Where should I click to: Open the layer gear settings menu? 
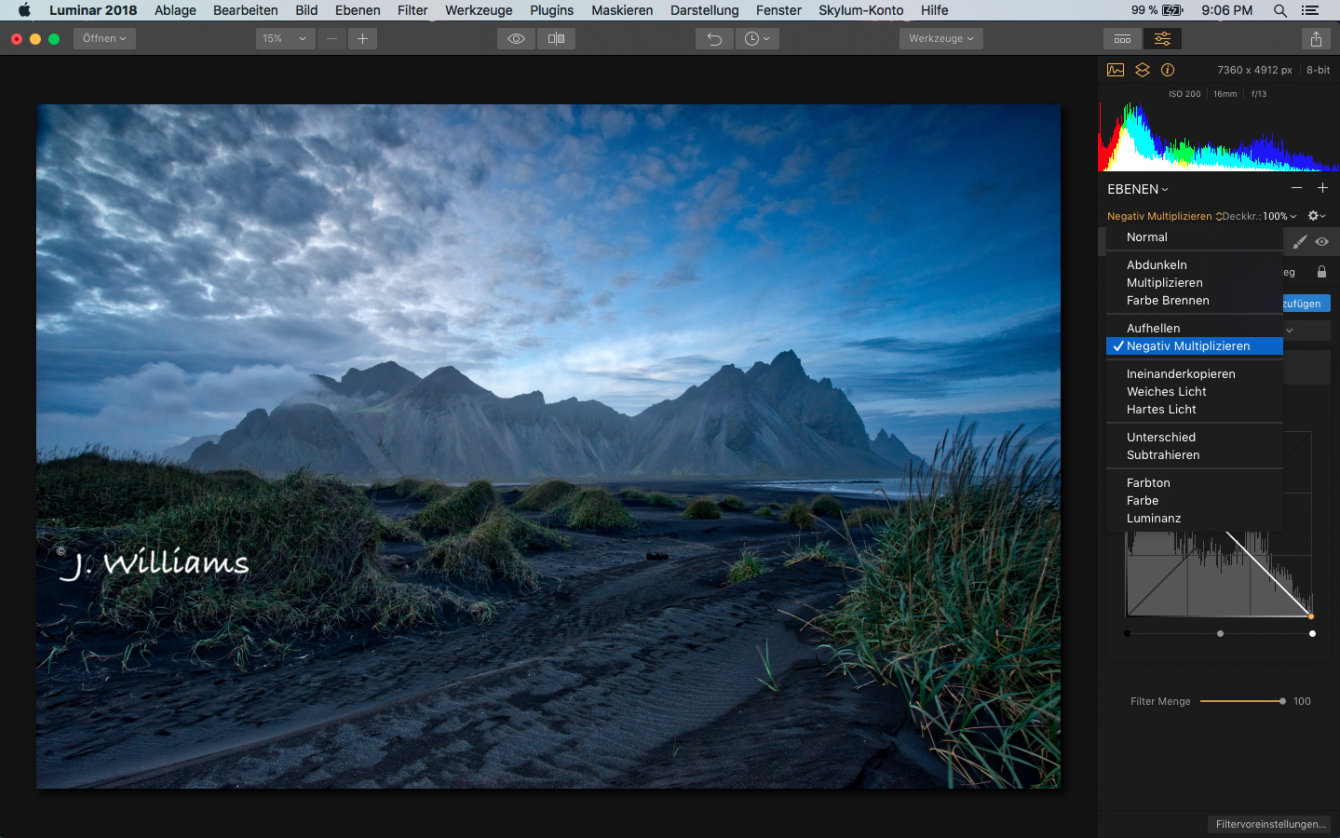point(1317,216)
